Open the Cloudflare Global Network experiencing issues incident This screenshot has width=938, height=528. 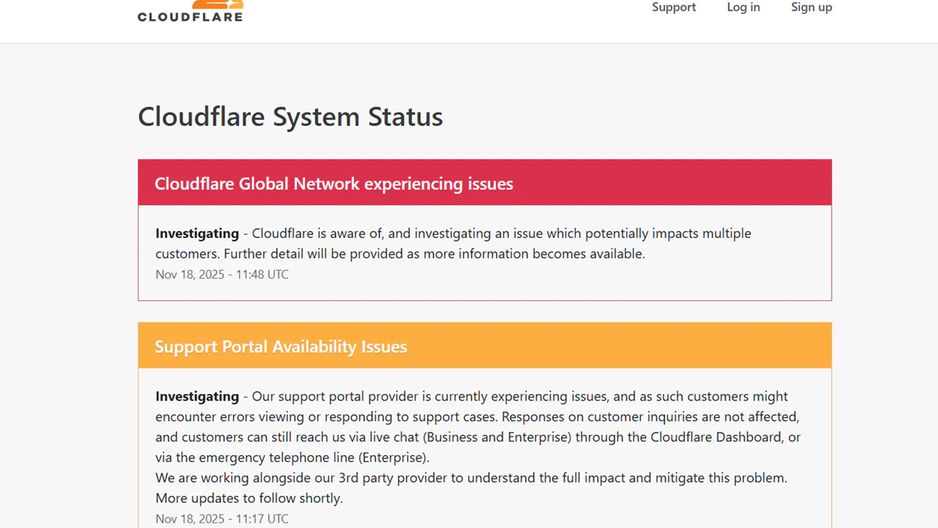point(334,184)
